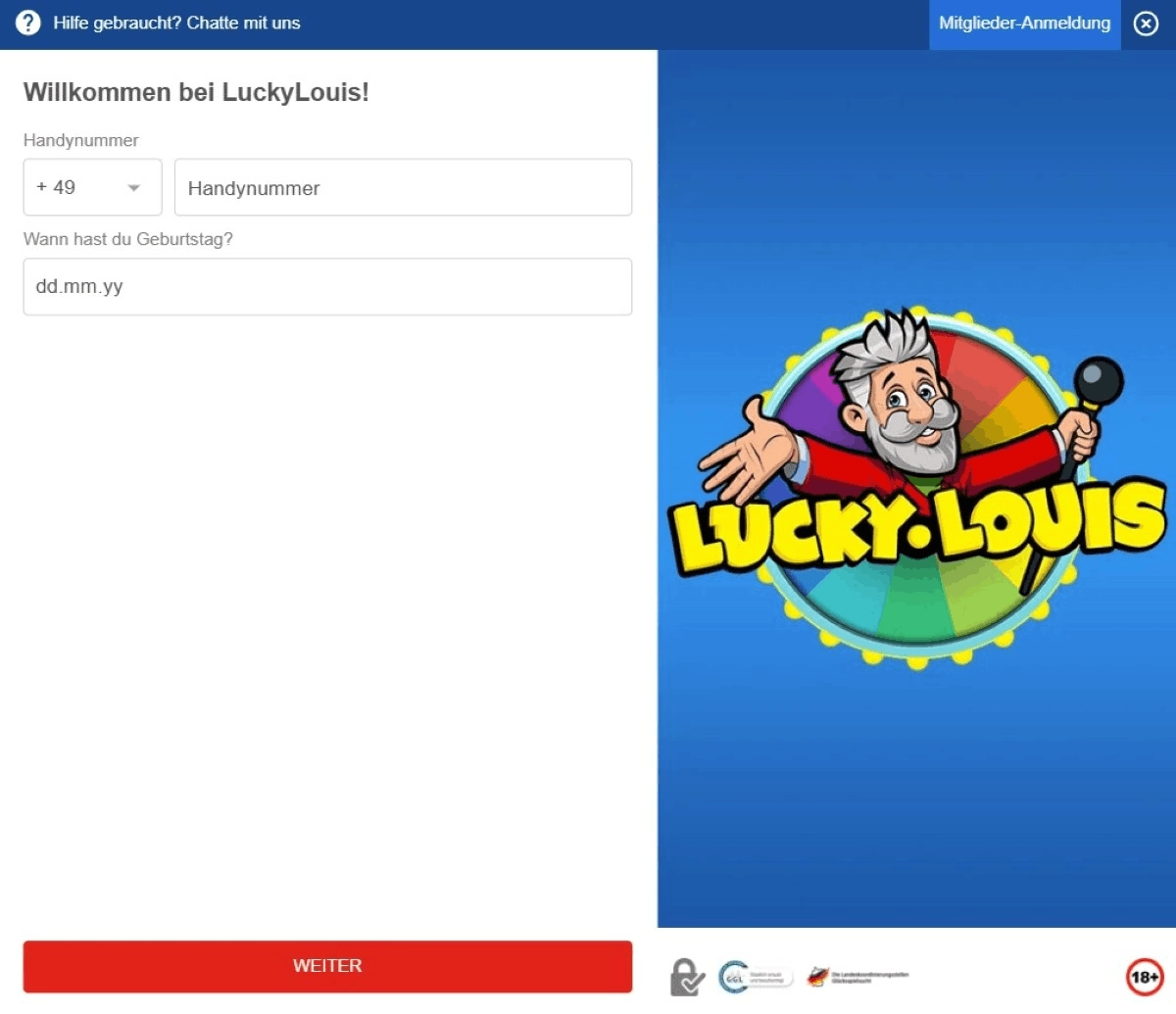This screenshot has width=1176, height=1014.
Task: Click the GGL certification logo
Action: click(756, 977)
